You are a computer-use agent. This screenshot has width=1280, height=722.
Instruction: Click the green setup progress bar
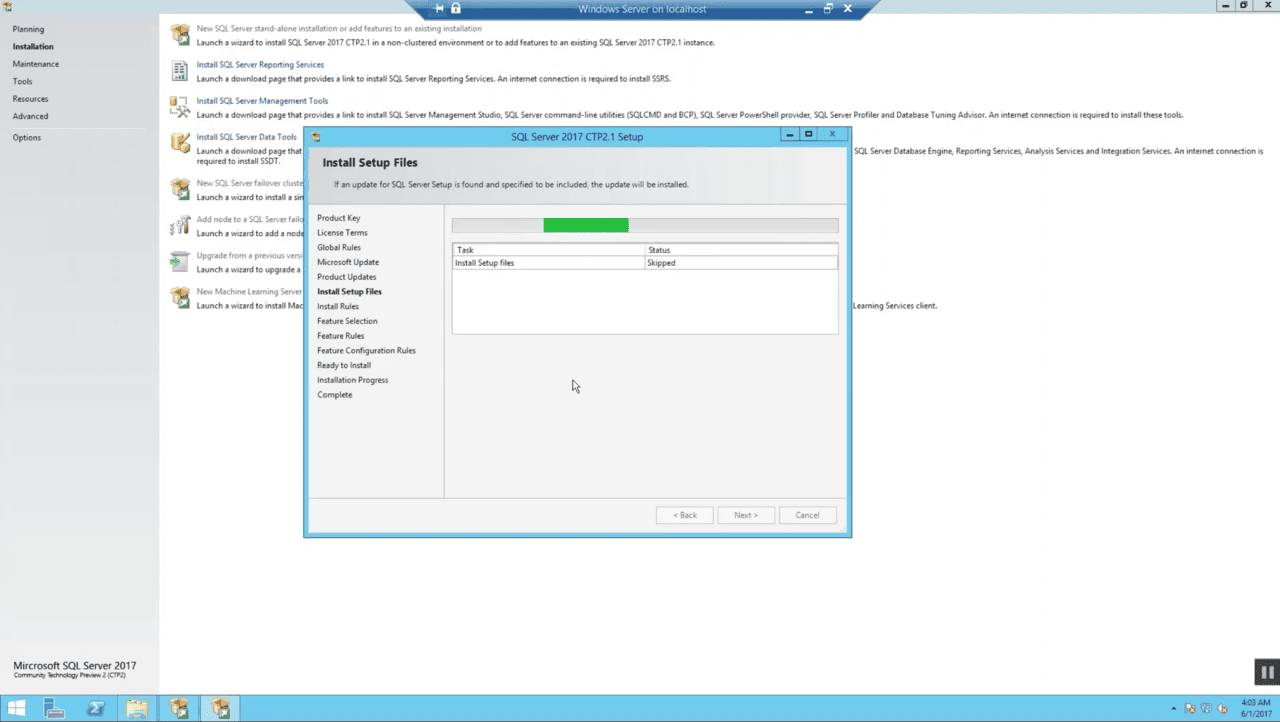tap(586, 225)
